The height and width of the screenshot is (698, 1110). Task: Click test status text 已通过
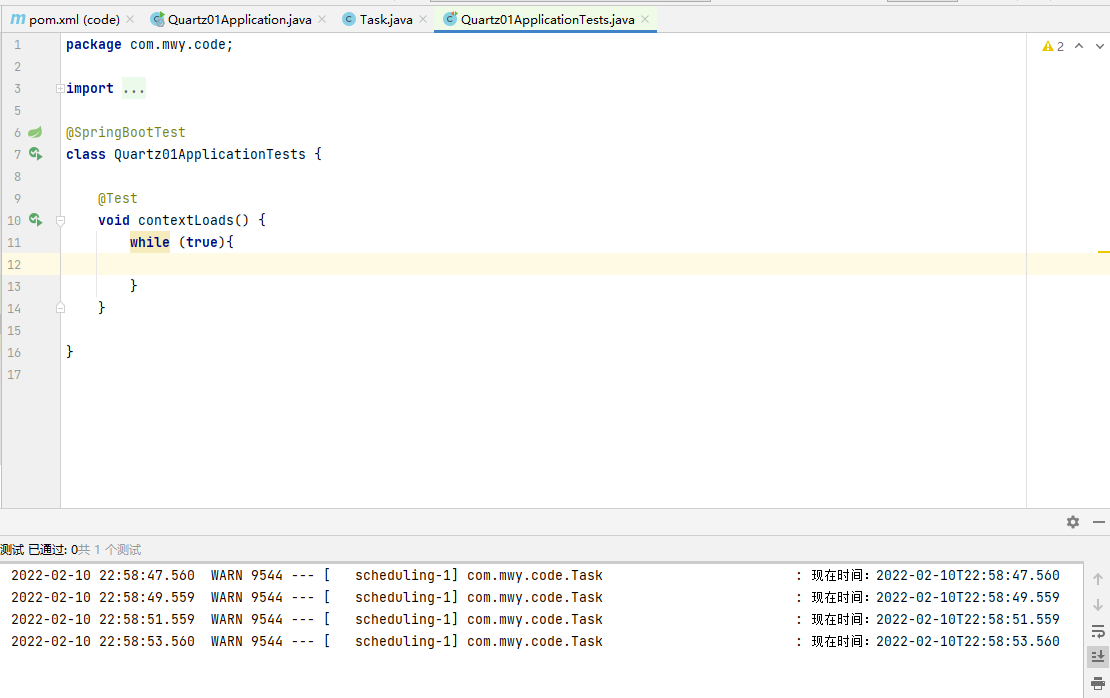click(x=46, y=549)
